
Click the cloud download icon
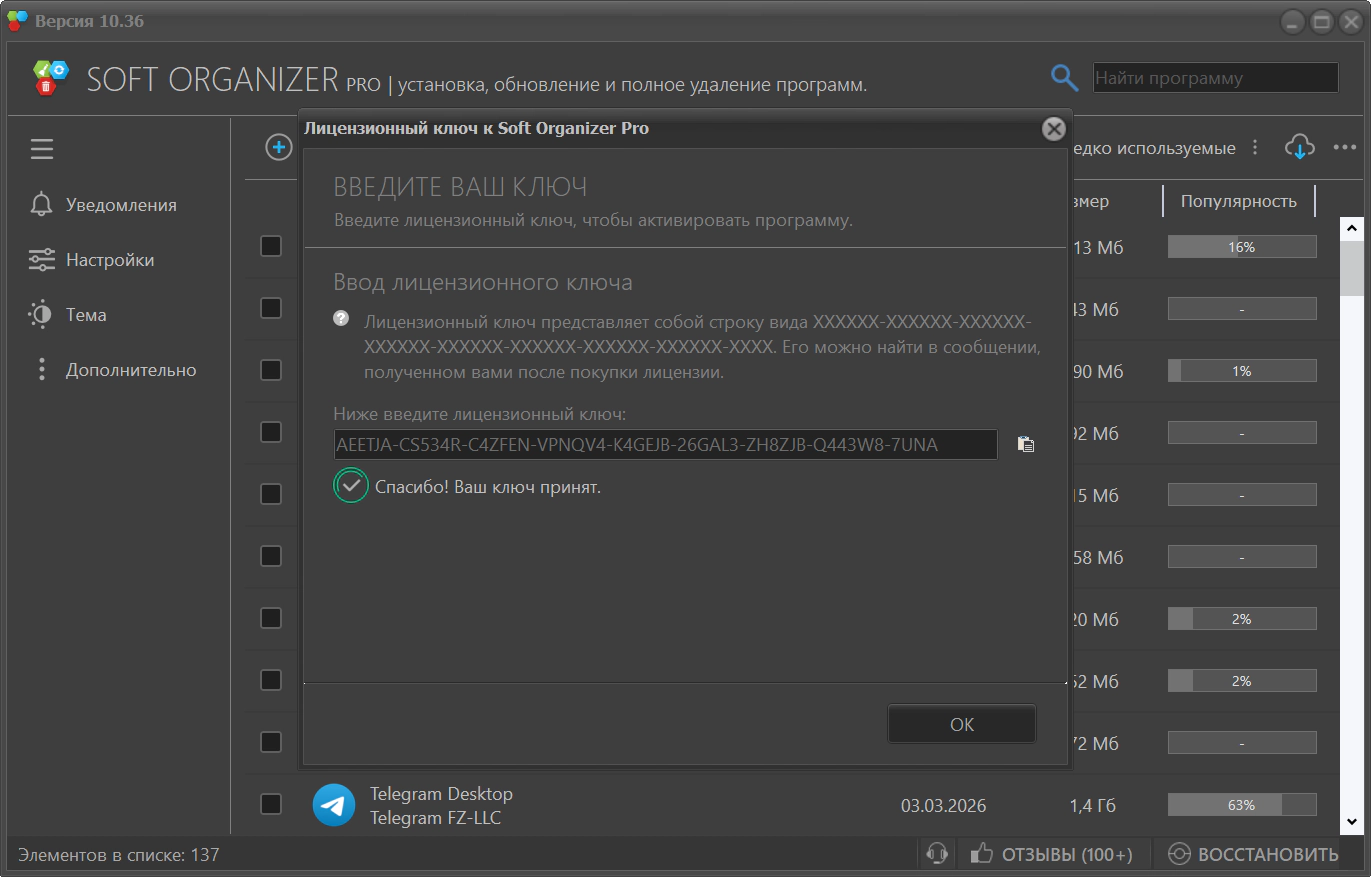(1299, 148)
